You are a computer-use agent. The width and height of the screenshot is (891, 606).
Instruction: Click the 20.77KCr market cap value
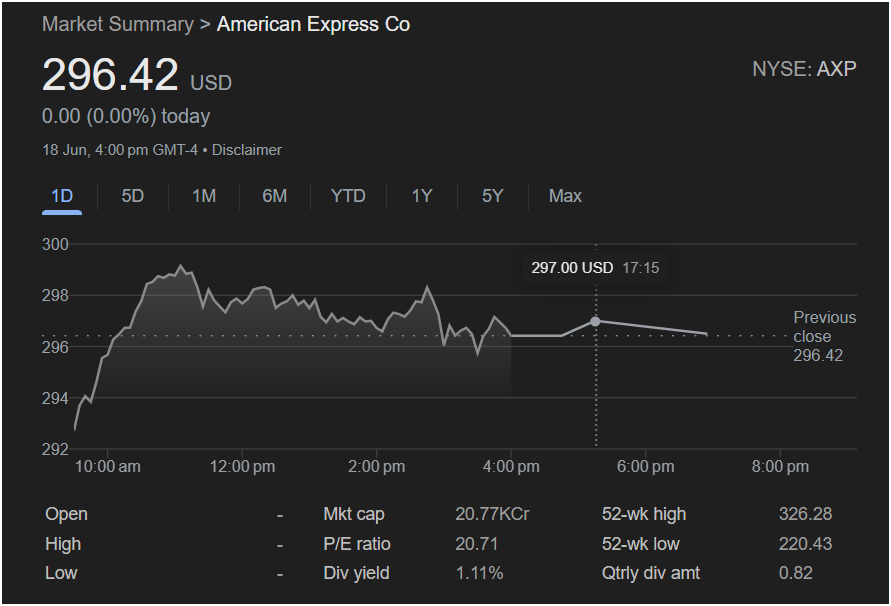click(492, 514)
